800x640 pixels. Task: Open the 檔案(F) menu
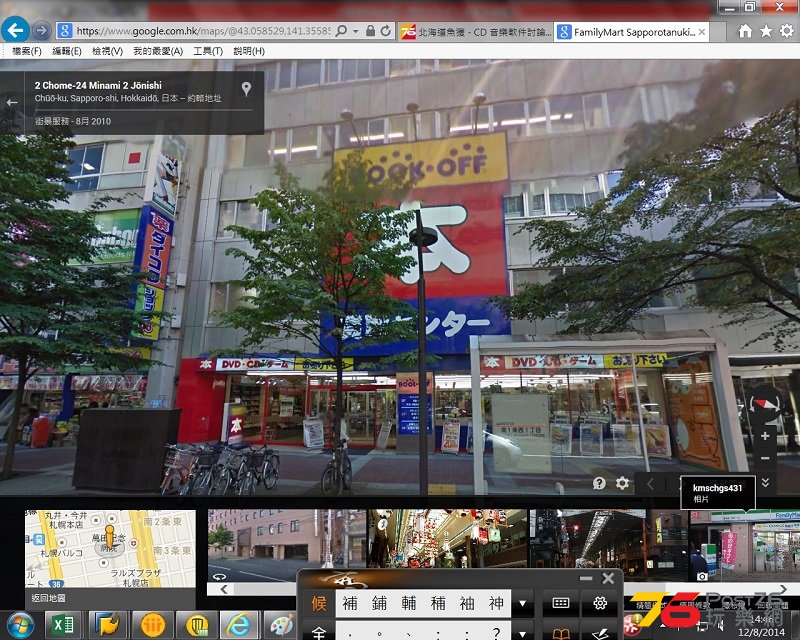[27, 51]
